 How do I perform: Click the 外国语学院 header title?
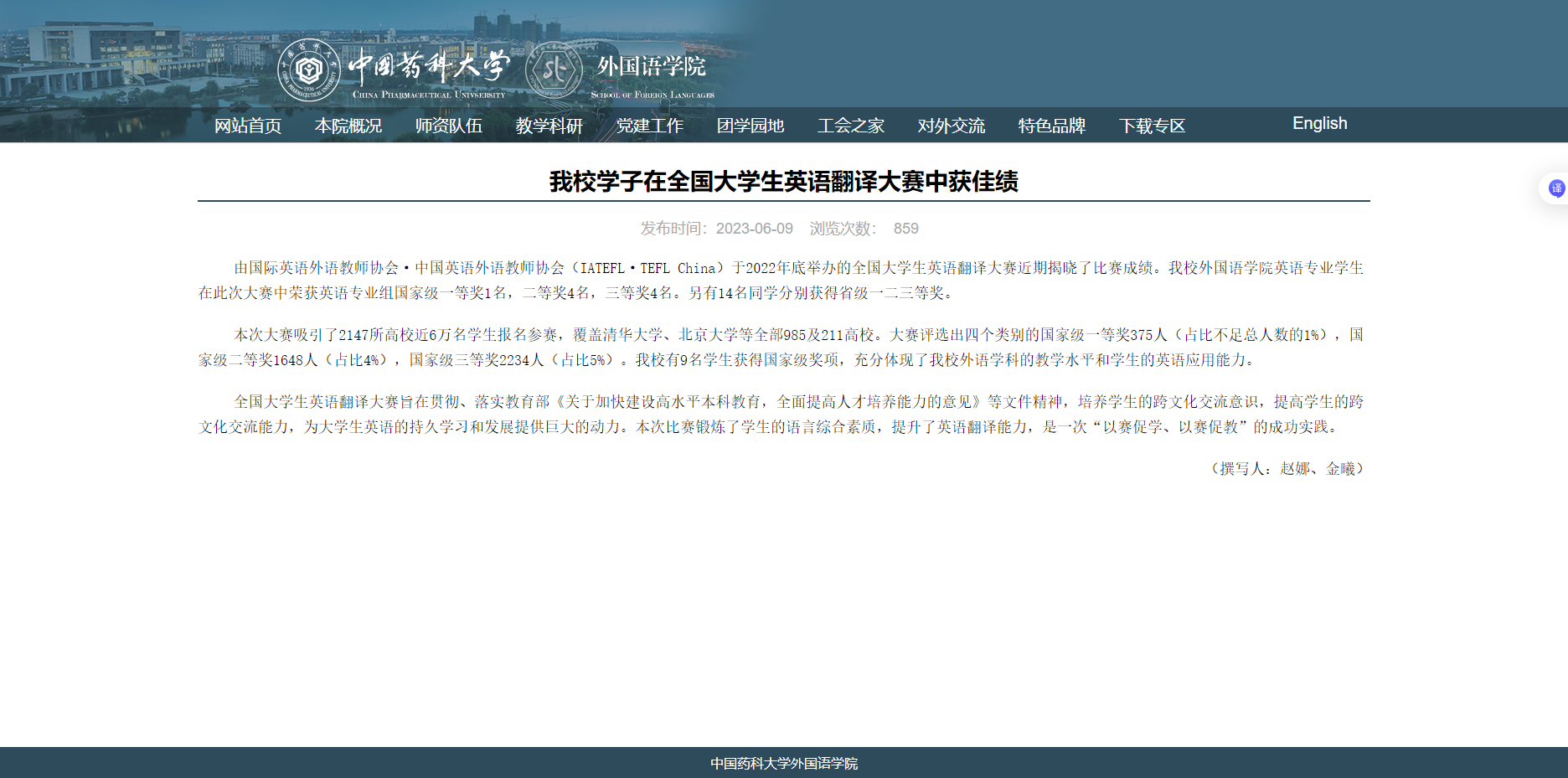[651, 67]
